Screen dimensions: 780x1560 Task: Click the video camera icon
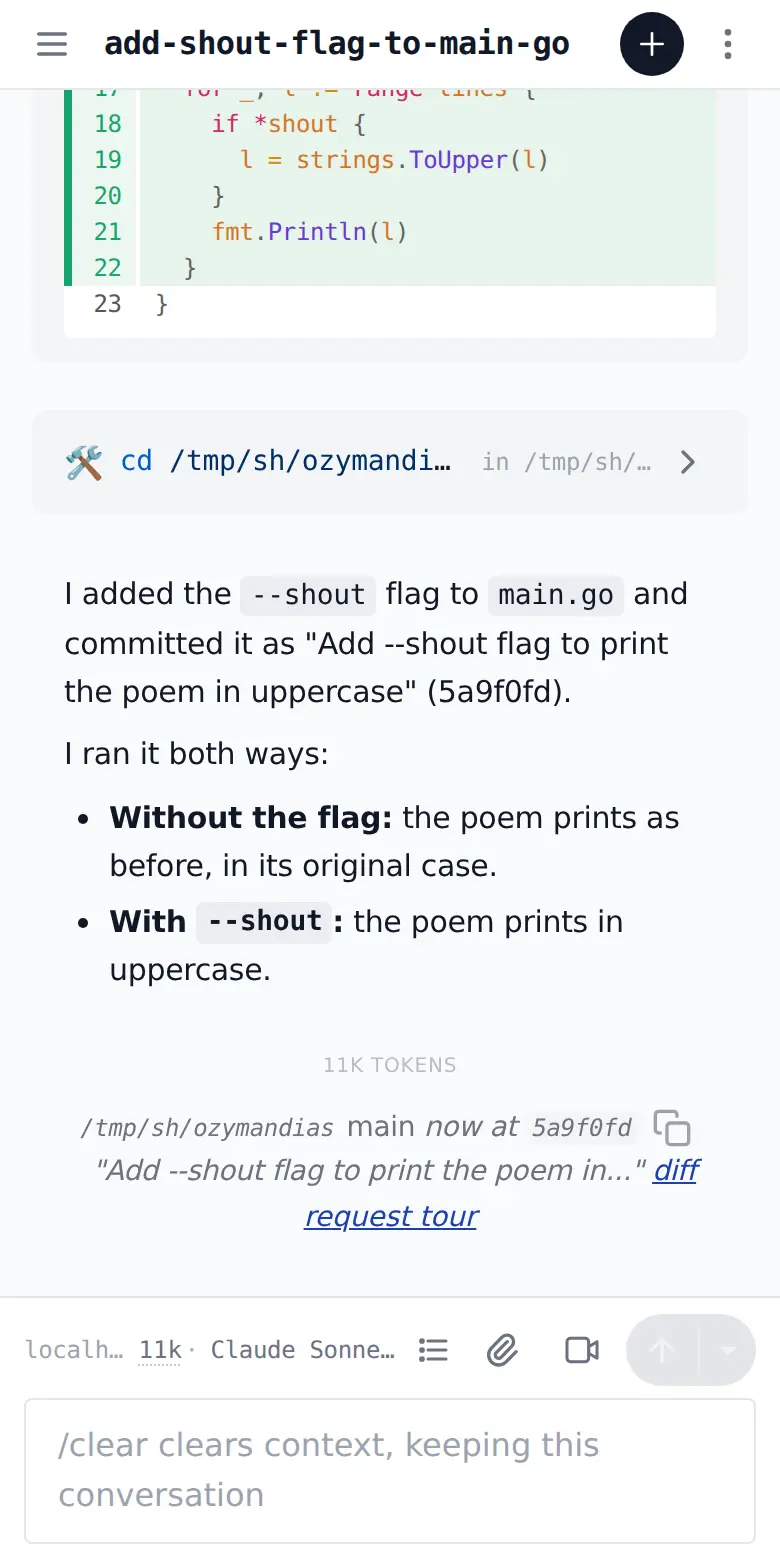(x=582, y=1350)
